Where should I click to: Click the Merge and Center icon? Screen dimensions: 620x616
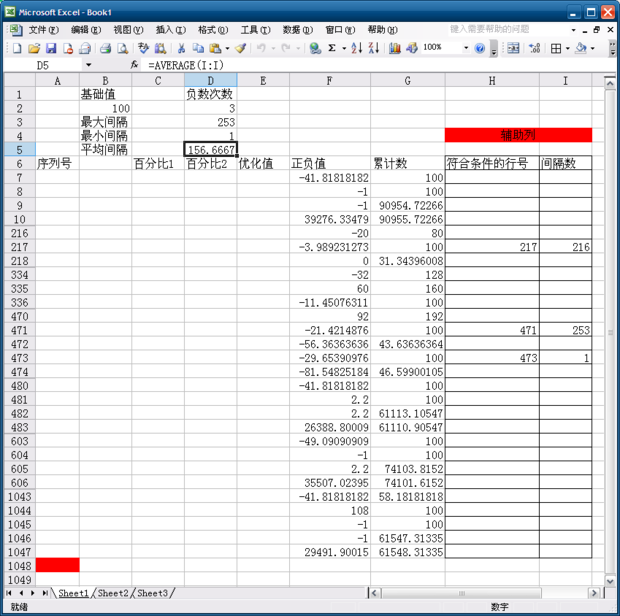[x=513, y=48]
